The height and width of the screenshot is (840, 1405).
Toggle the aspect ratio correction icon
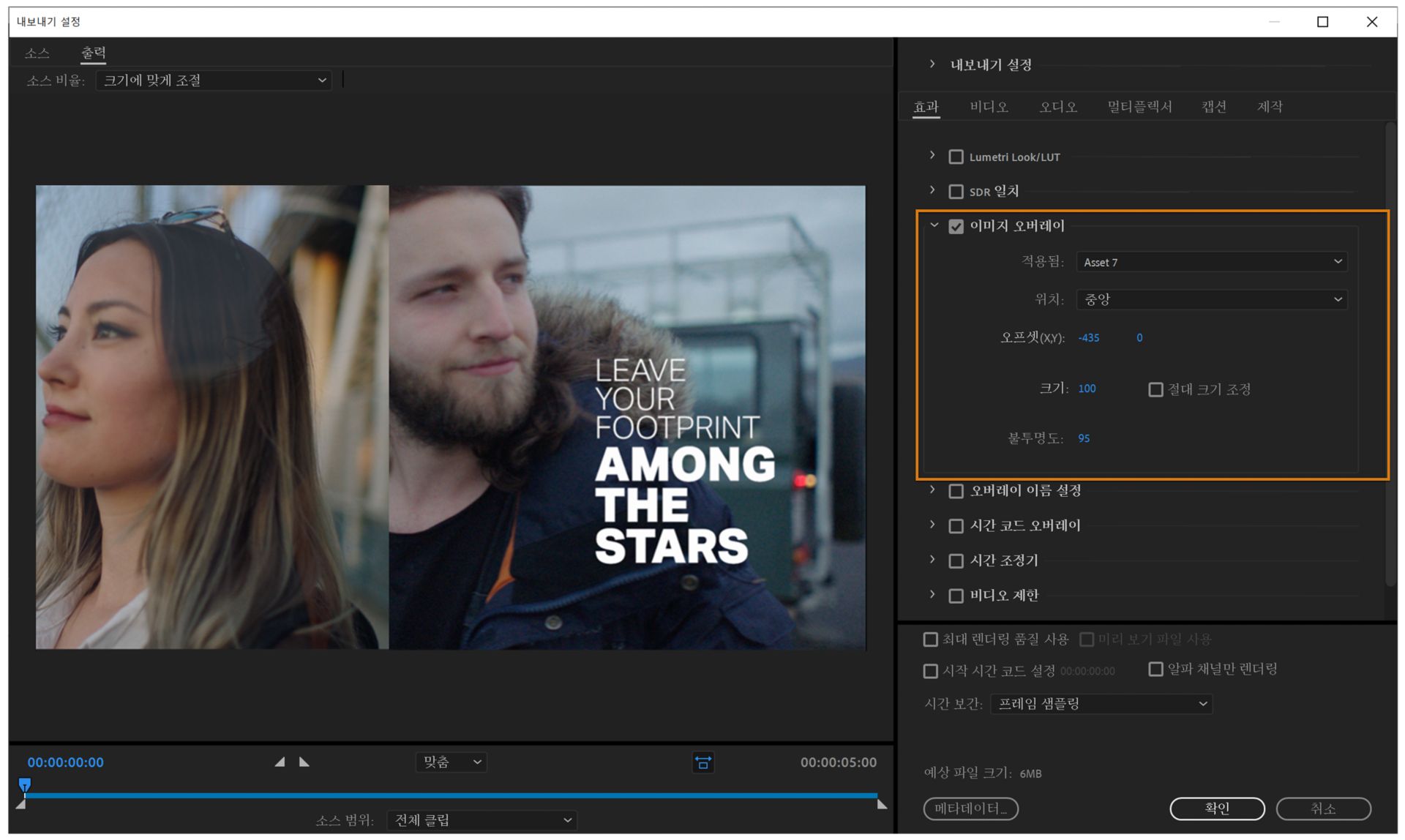[x=702, y=762]
